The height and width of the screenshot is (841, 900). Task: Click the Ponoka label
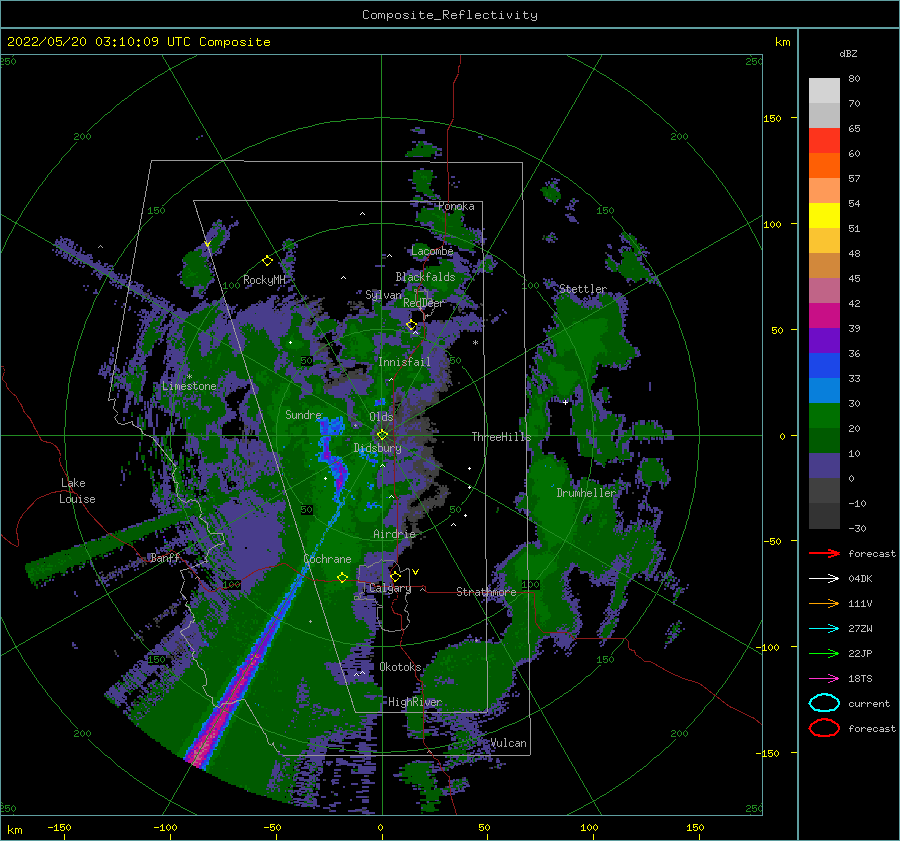coord(456,206)
